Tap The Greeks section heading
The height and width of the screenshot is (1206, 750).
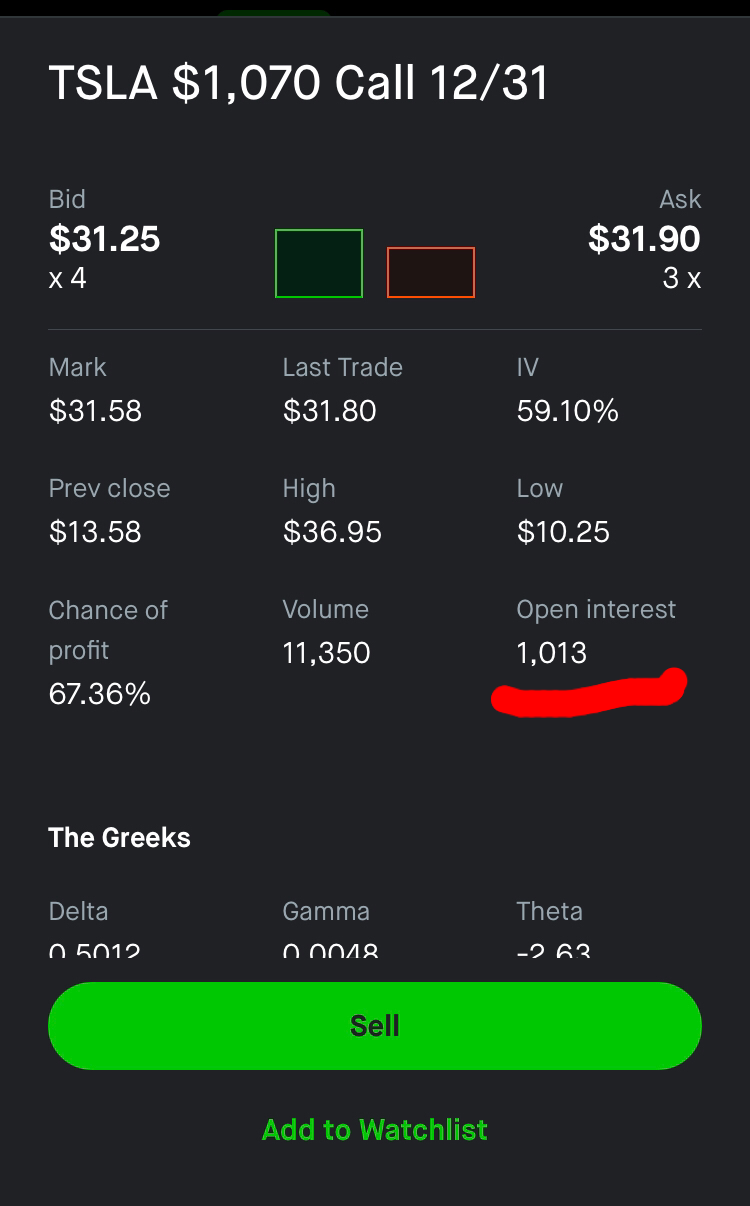119,838
